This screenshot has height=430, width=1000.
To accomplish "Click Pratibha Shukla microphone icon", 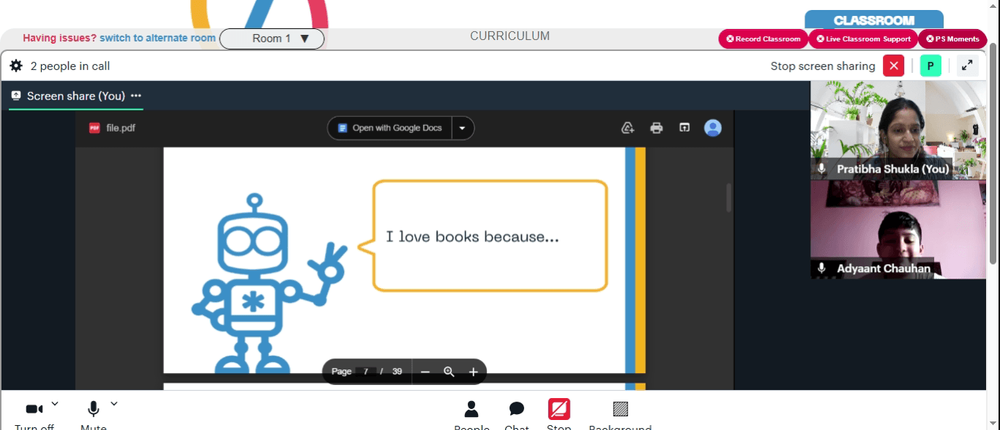I will [821, 169].
